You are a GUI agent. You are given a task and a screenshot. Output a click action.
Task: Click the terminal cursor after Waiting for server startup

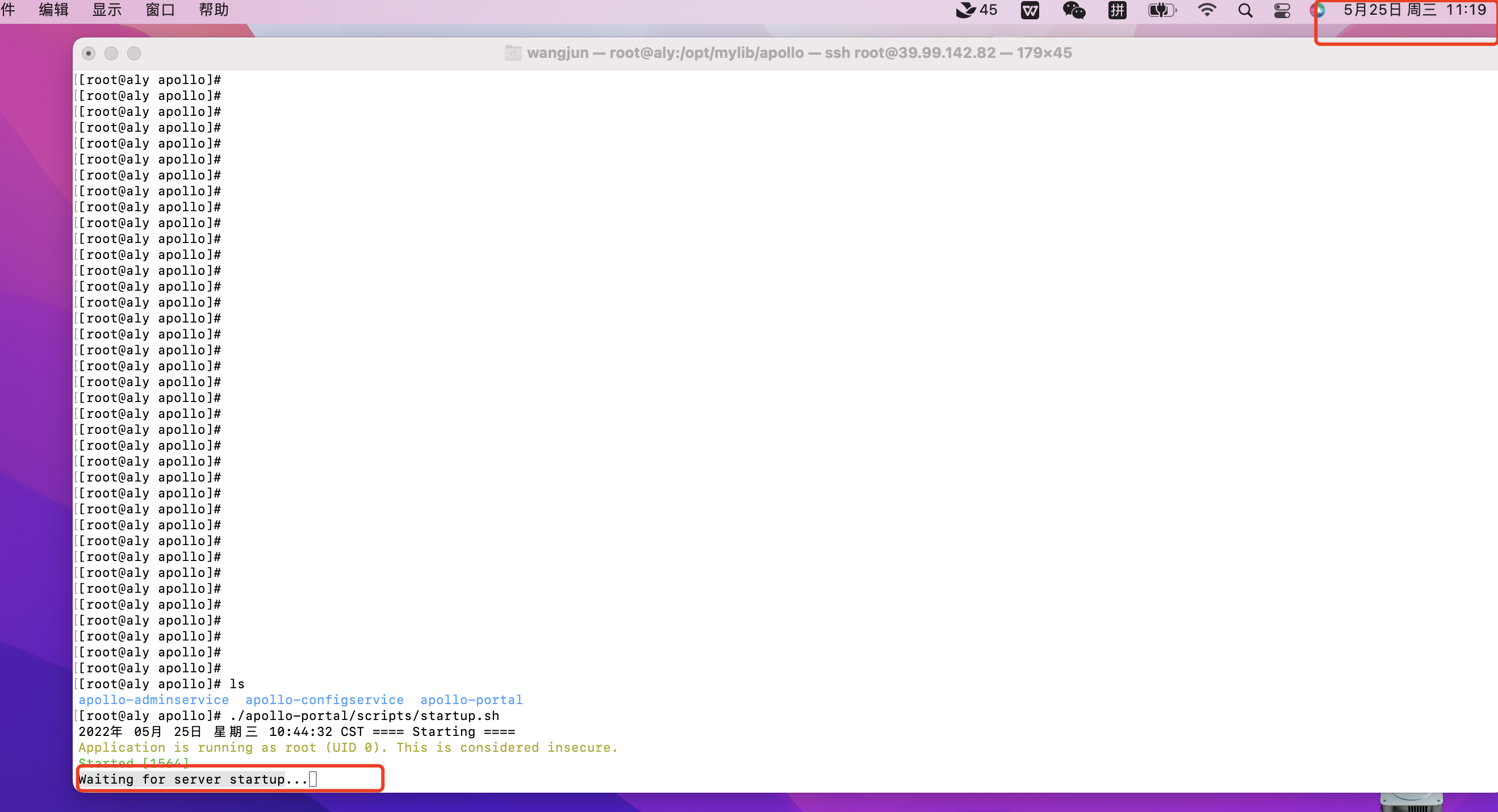click(x=312, y=779)
